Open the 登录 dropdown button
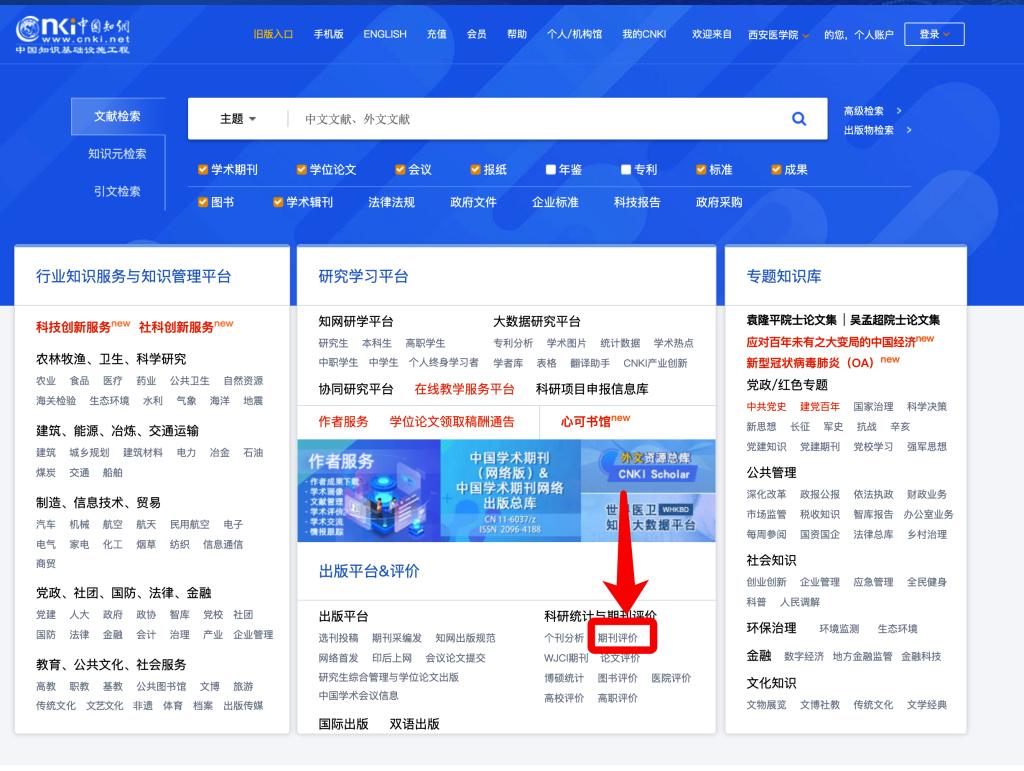The height and width of the screenshot is (771, 1024). click(934, 35)
